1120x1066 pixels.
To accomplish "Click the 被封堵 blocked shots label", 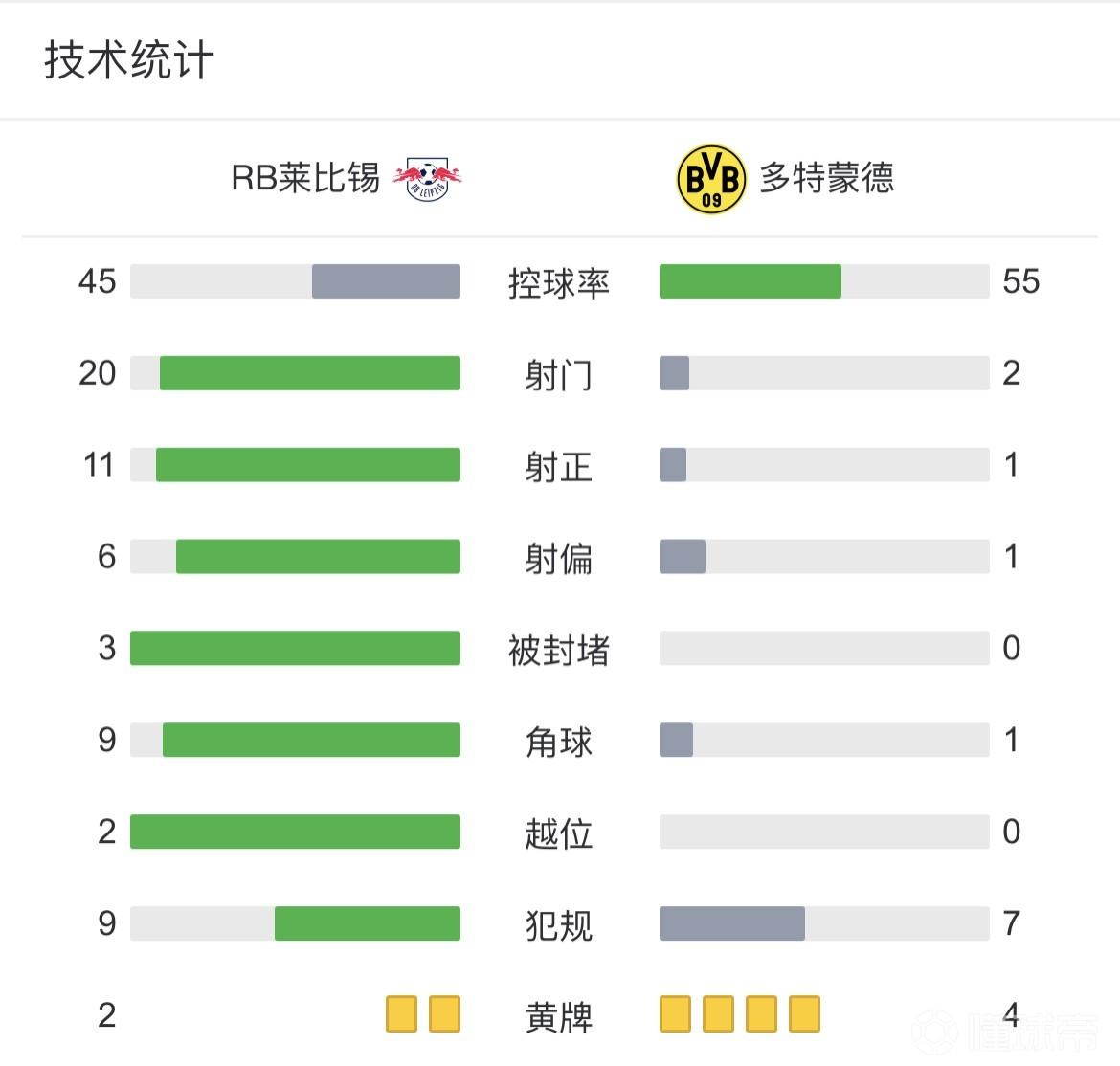I will [559, 650].
